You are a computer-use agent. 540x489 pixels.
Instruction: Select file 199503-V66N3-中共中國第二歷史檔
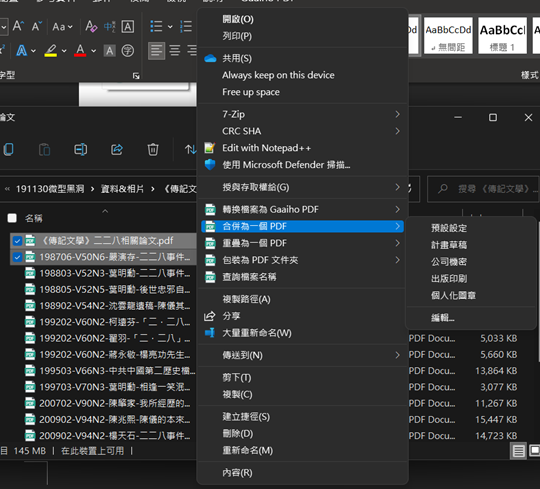(110, 371)
